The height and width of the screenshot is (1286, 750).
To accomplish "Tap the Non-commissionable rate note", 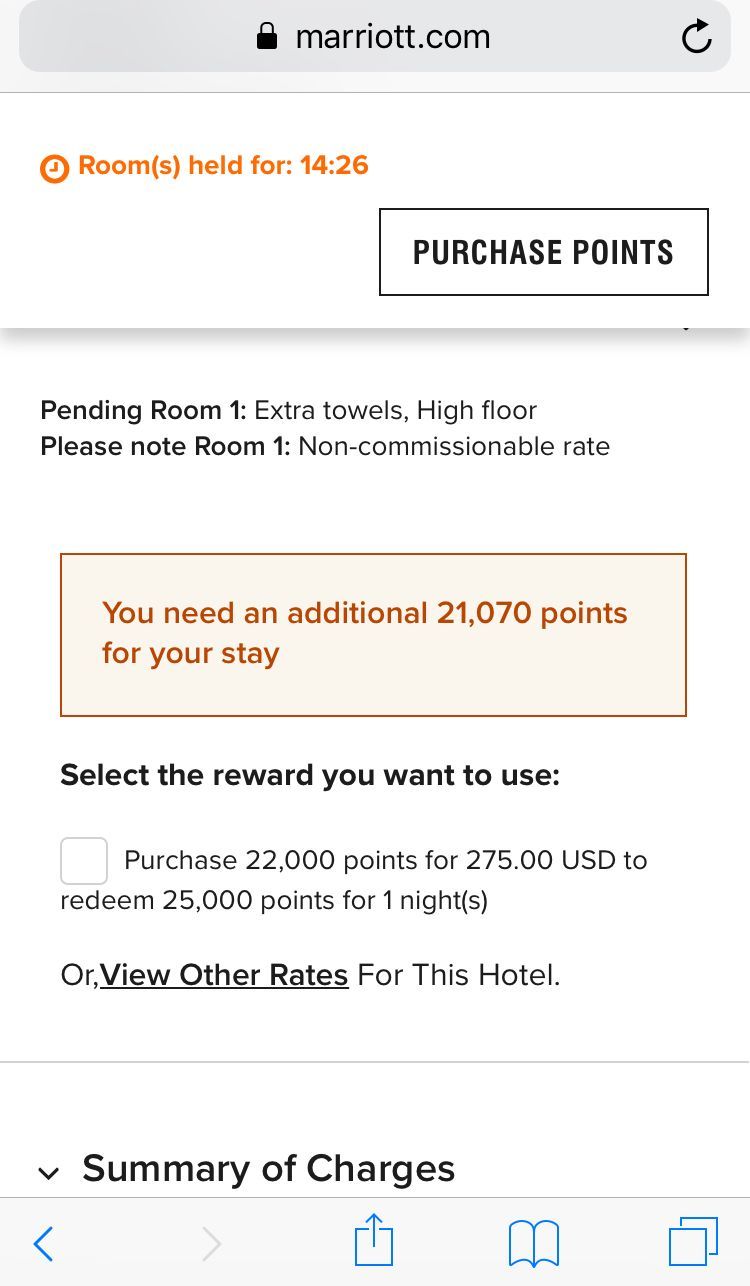I will click(454, 446).
